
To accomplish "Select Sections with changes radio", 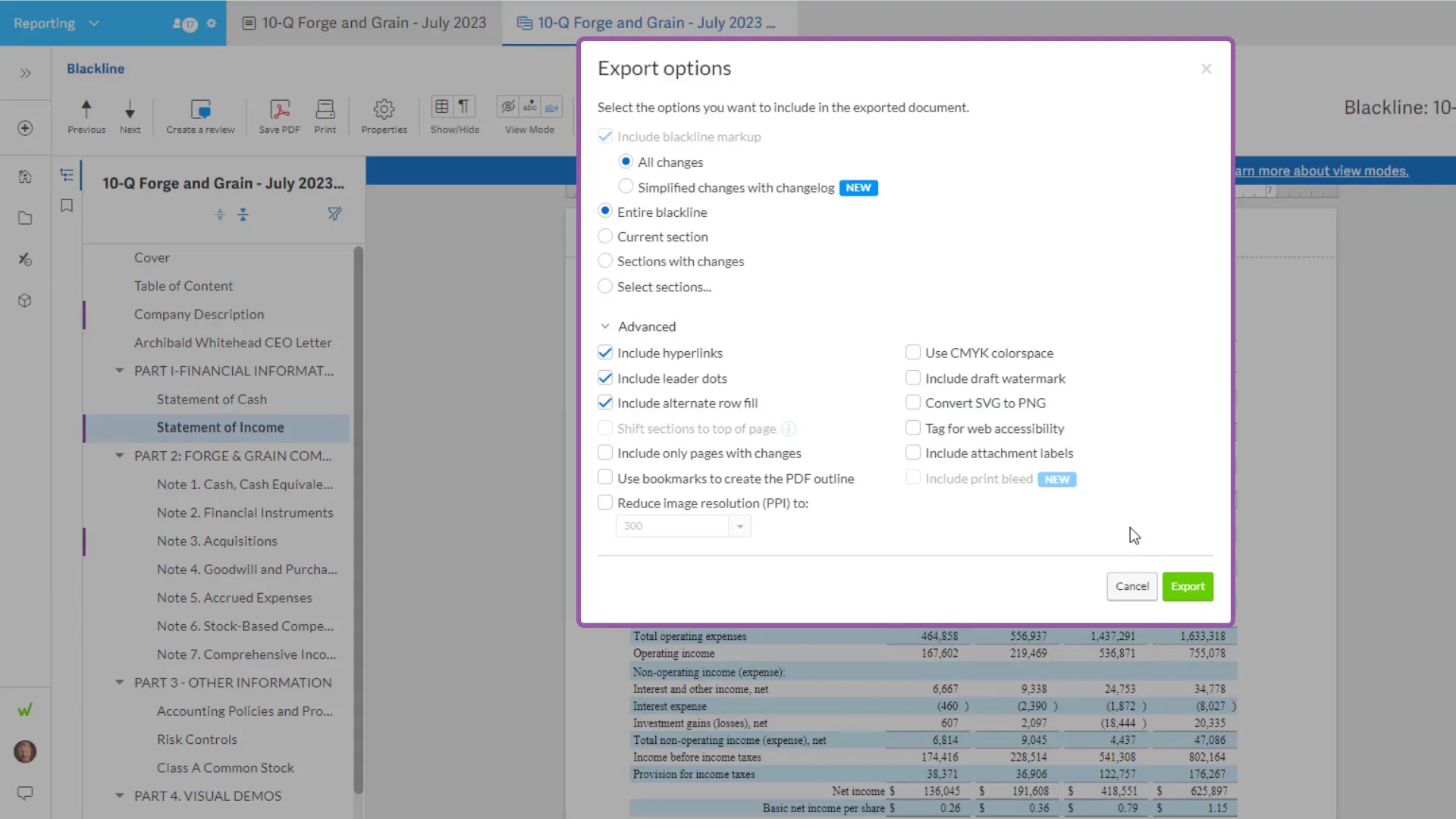I will tap(605, 261).
